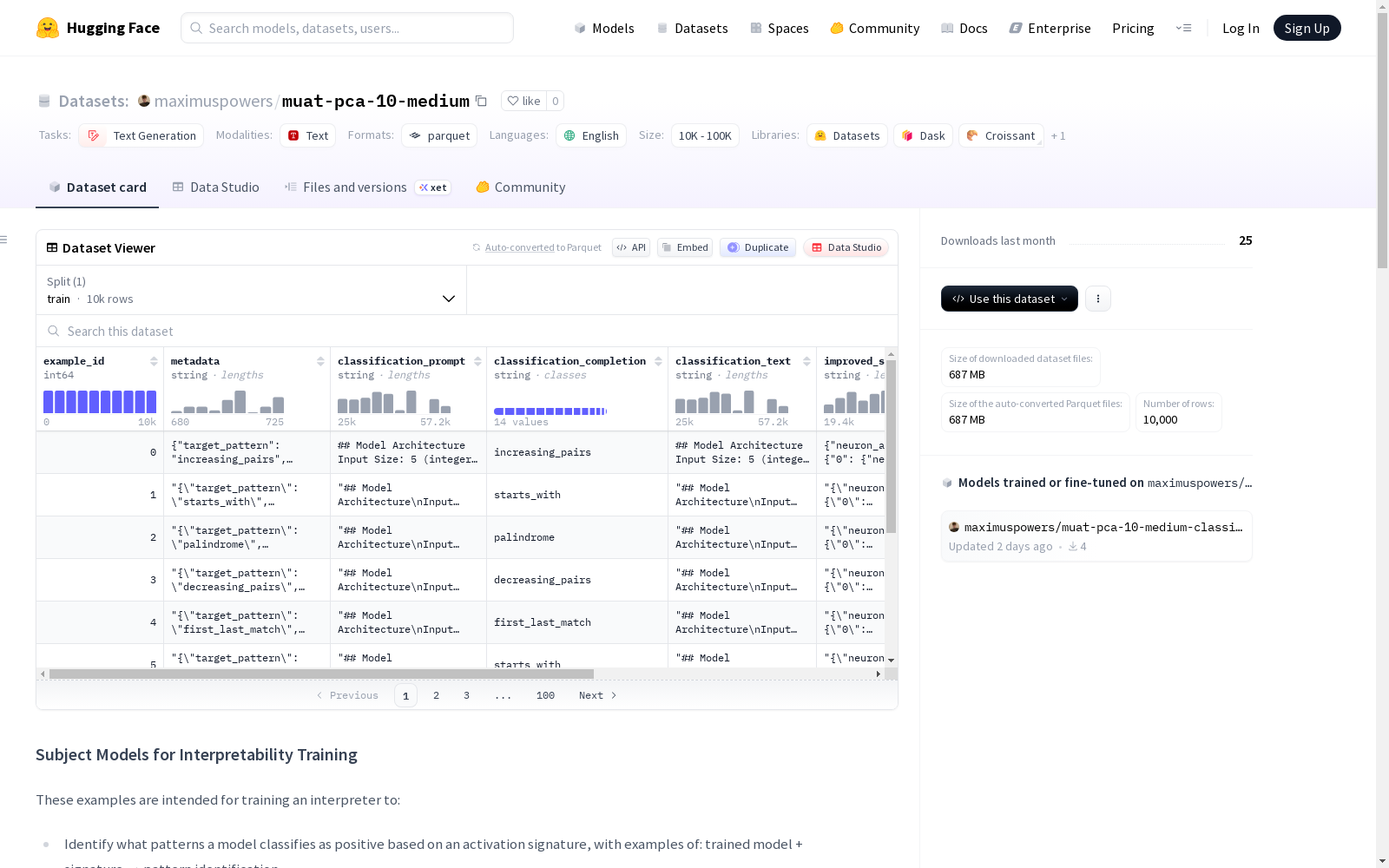Image resolution: width=1389 pixels, height=868 pixels.
Task: Click the palindrome completion cell
Action: point(577,537)
